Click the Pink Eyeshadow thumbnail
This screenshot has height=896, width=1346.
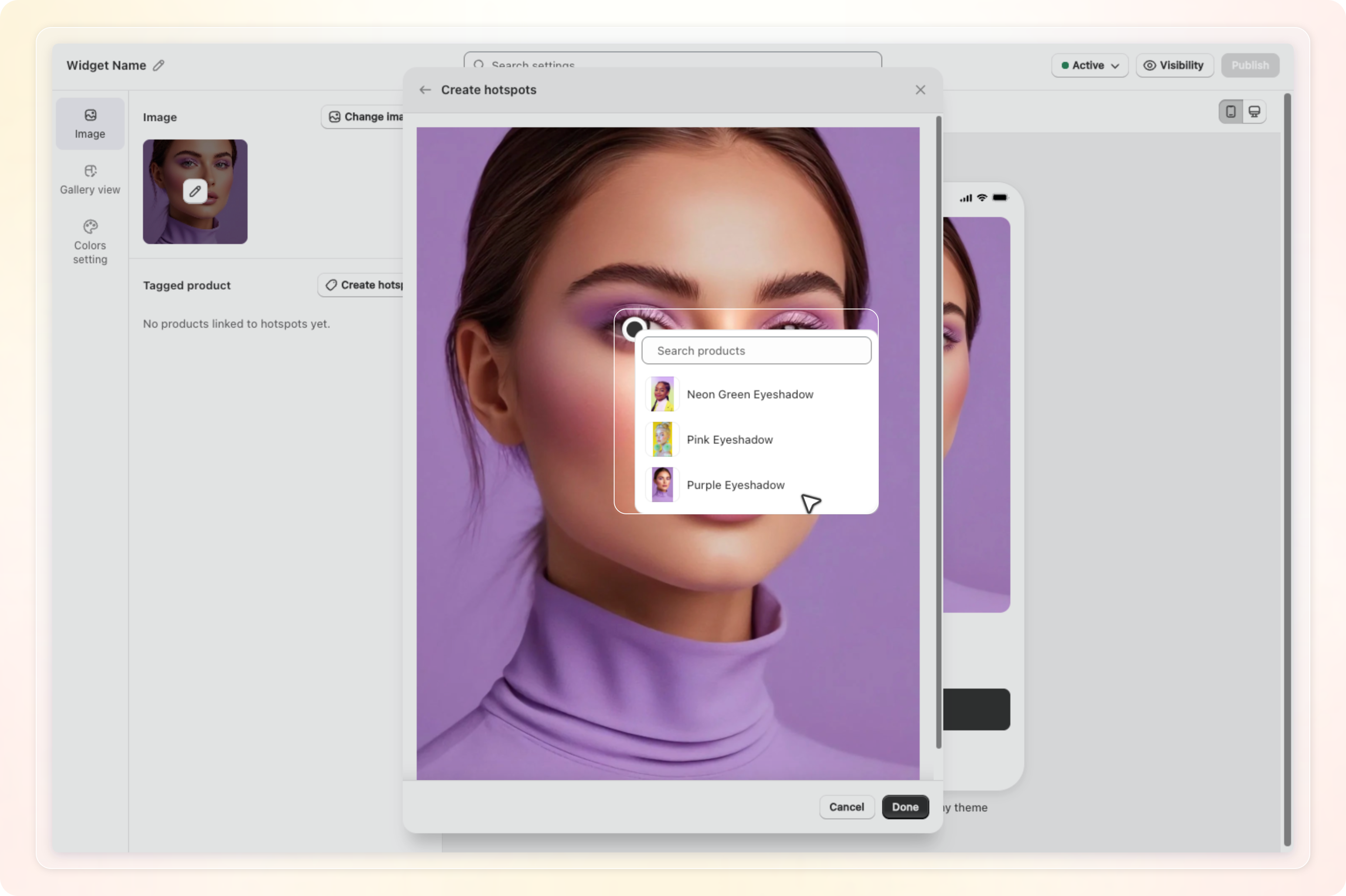[663, 439]
